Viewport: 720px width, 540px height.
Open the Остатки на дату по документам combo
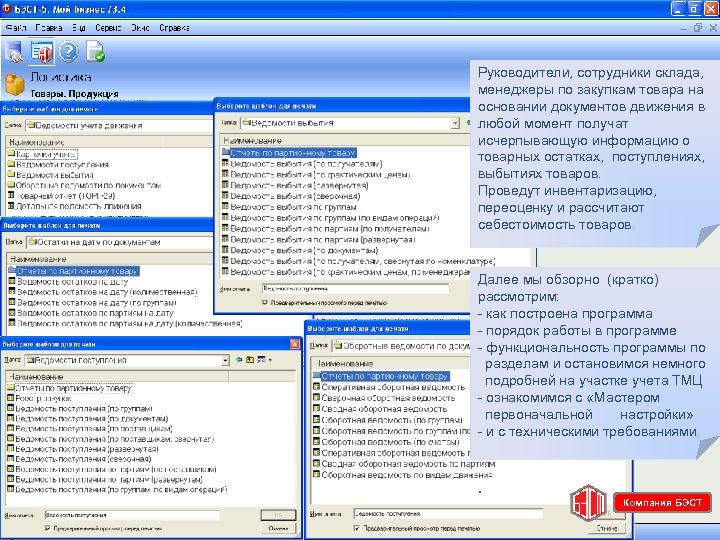click(120, 242)
